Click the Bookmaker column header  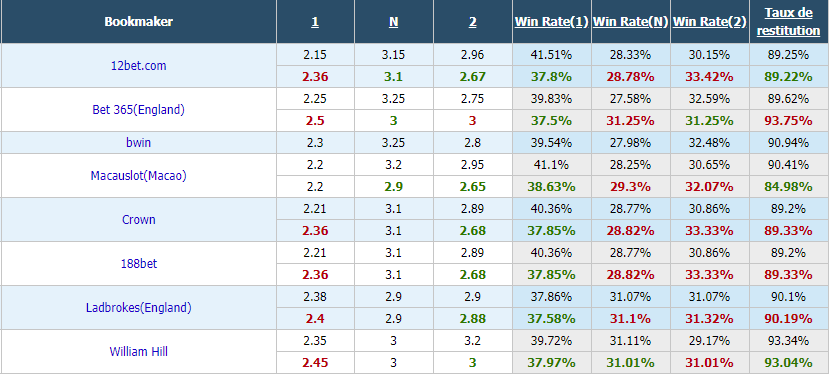pos(139,22)
